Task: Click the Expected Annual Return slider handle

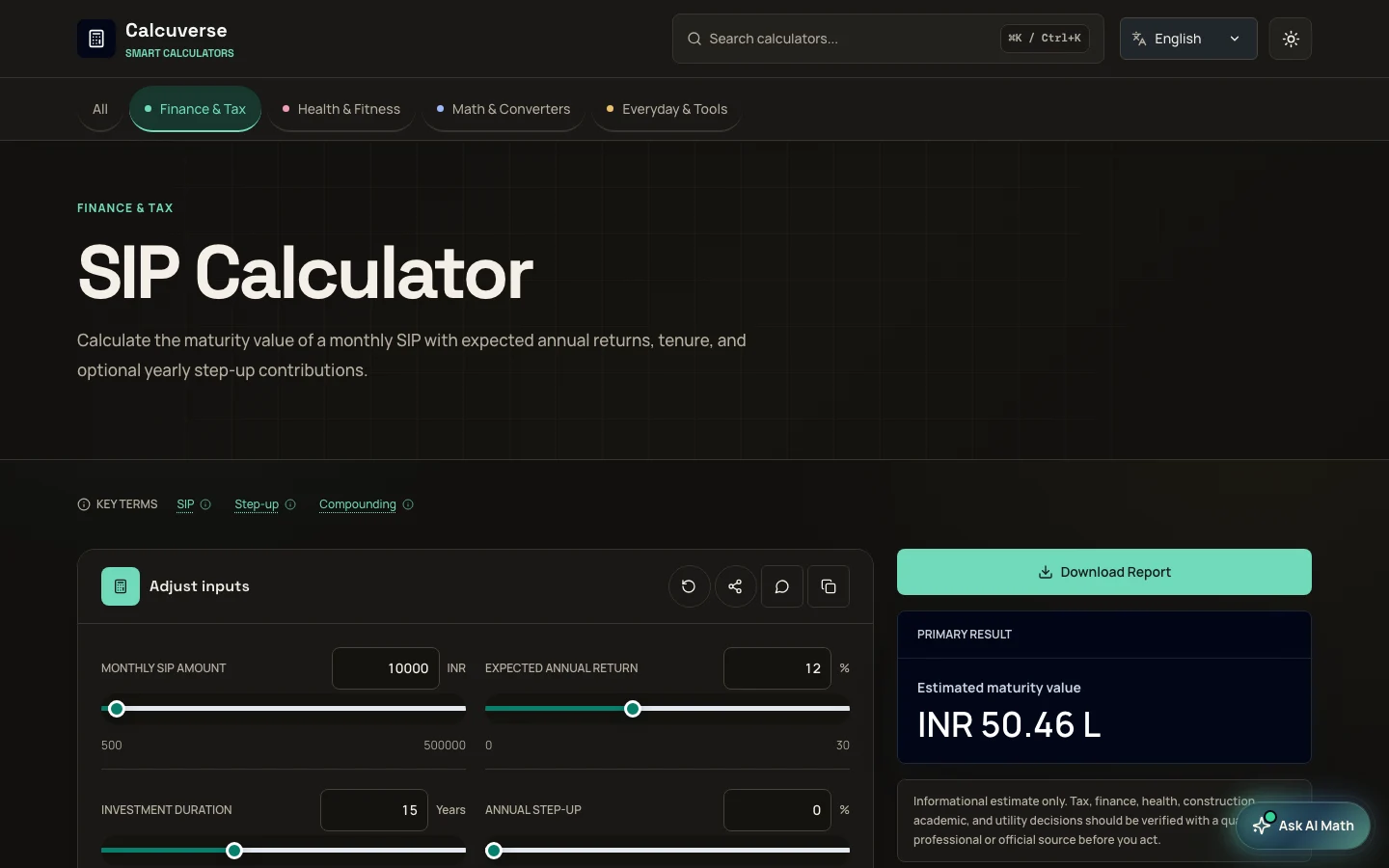Action: (633, 709)
